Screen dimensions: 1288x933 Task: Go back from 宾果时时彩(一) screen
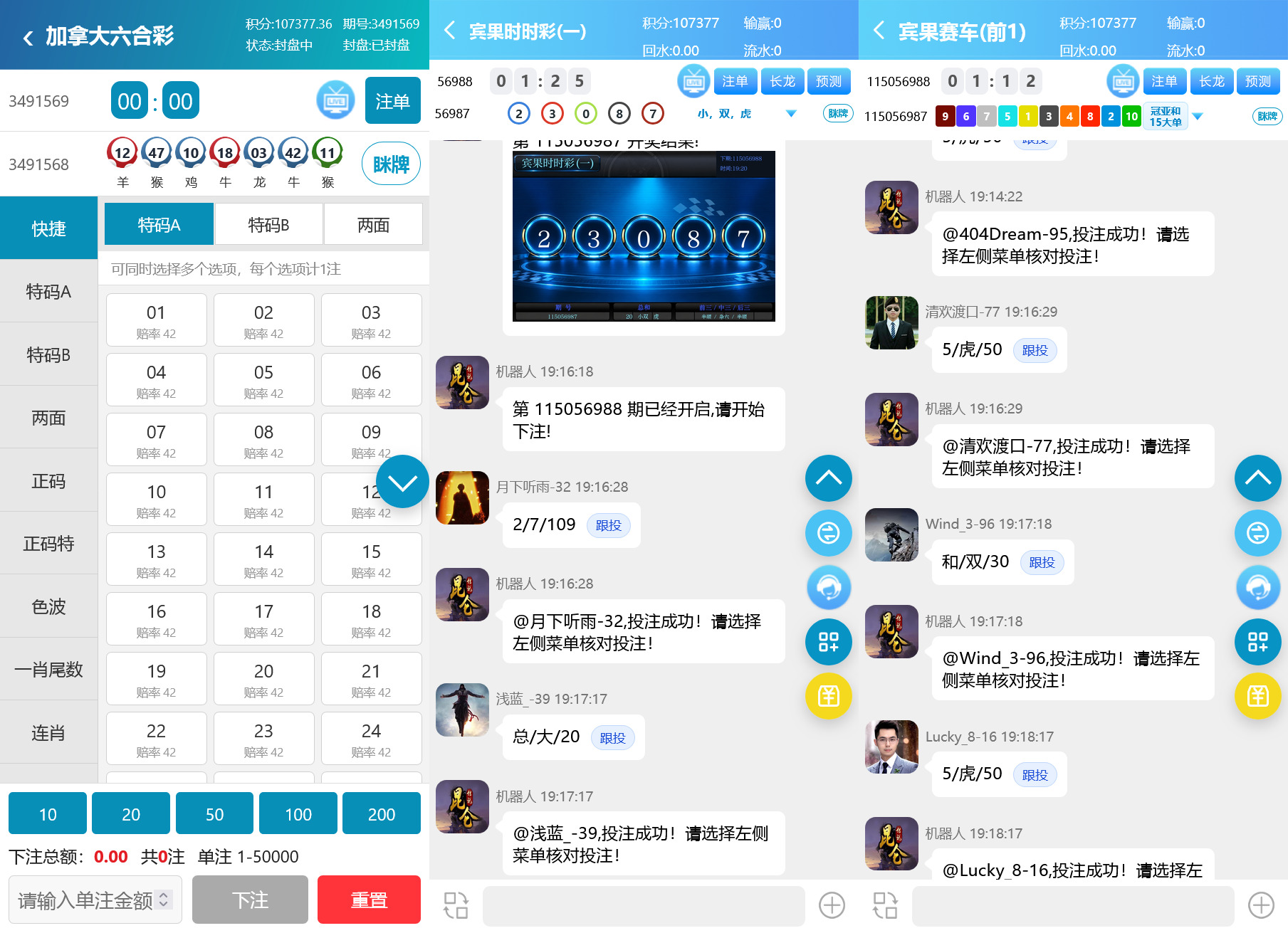click(449, 31)
